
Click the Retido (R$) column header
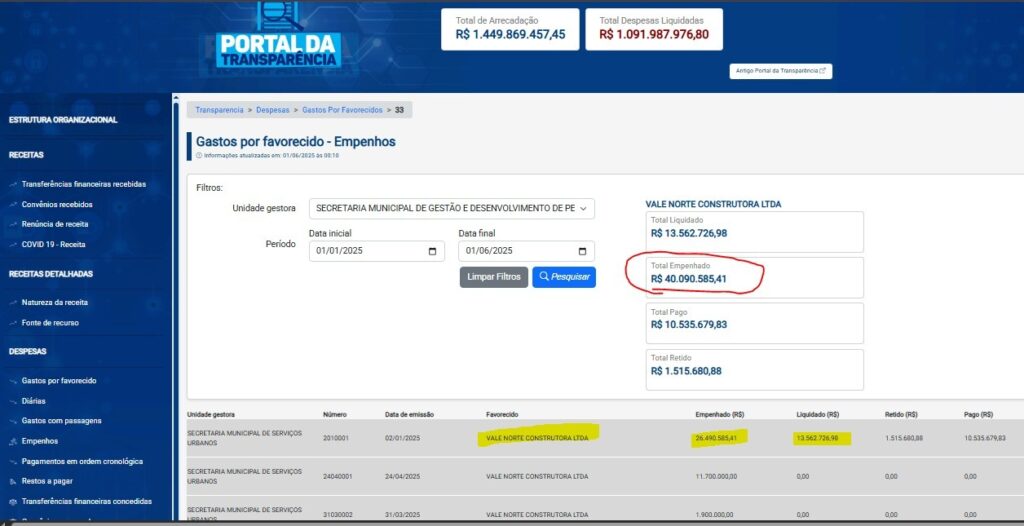click(x=903, y=415)
